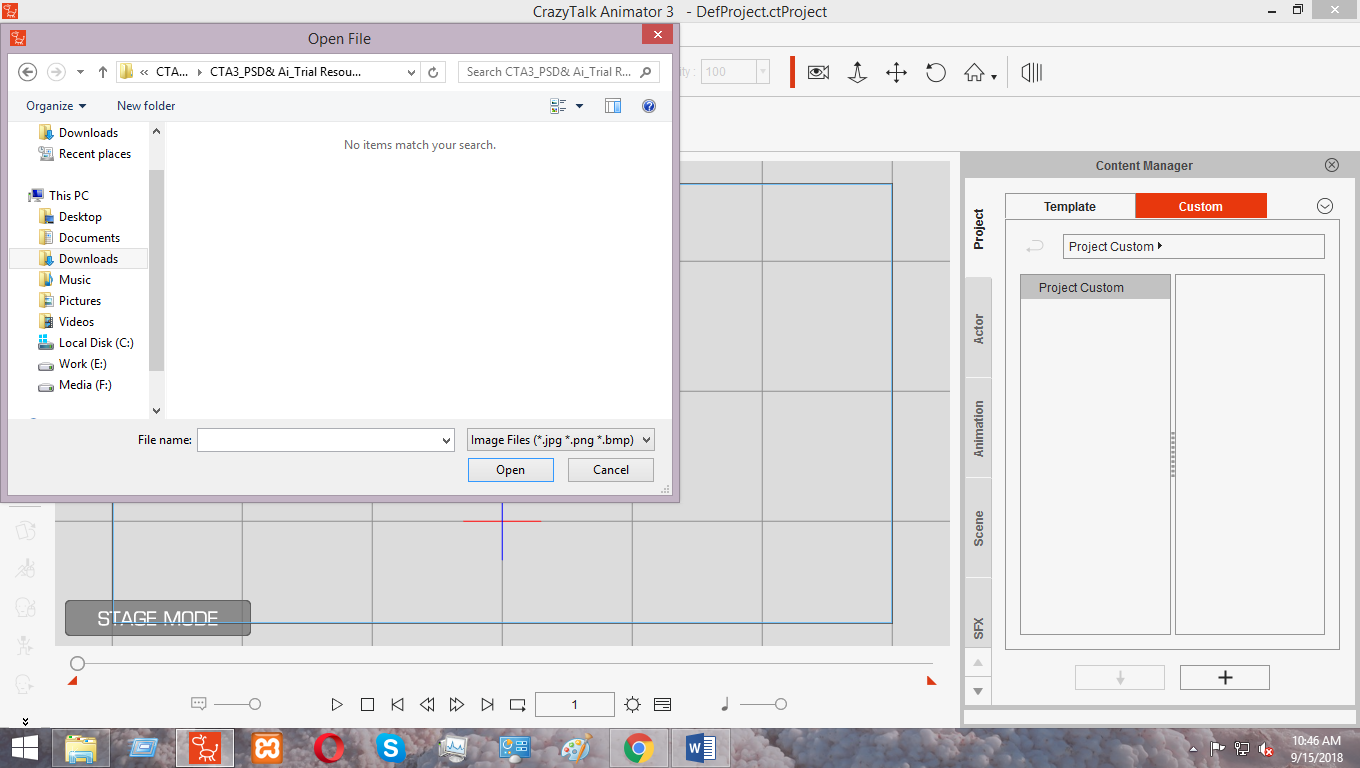Open the image file type filter dropdown

(x=561, y=440)
